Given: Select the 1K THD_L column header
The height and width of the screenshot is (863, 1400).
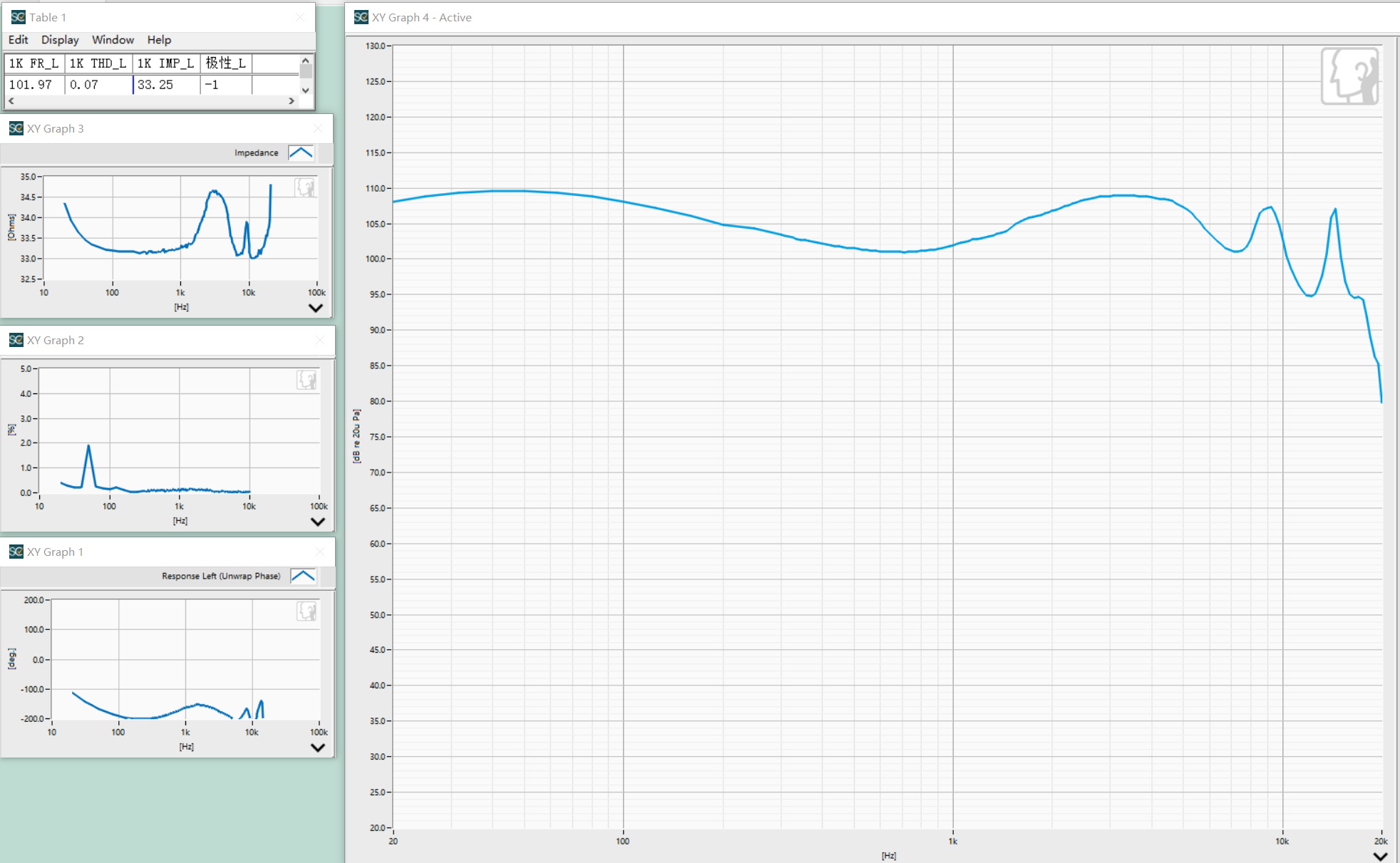Looking at the screenshot, I should click(x=98, y=63).
